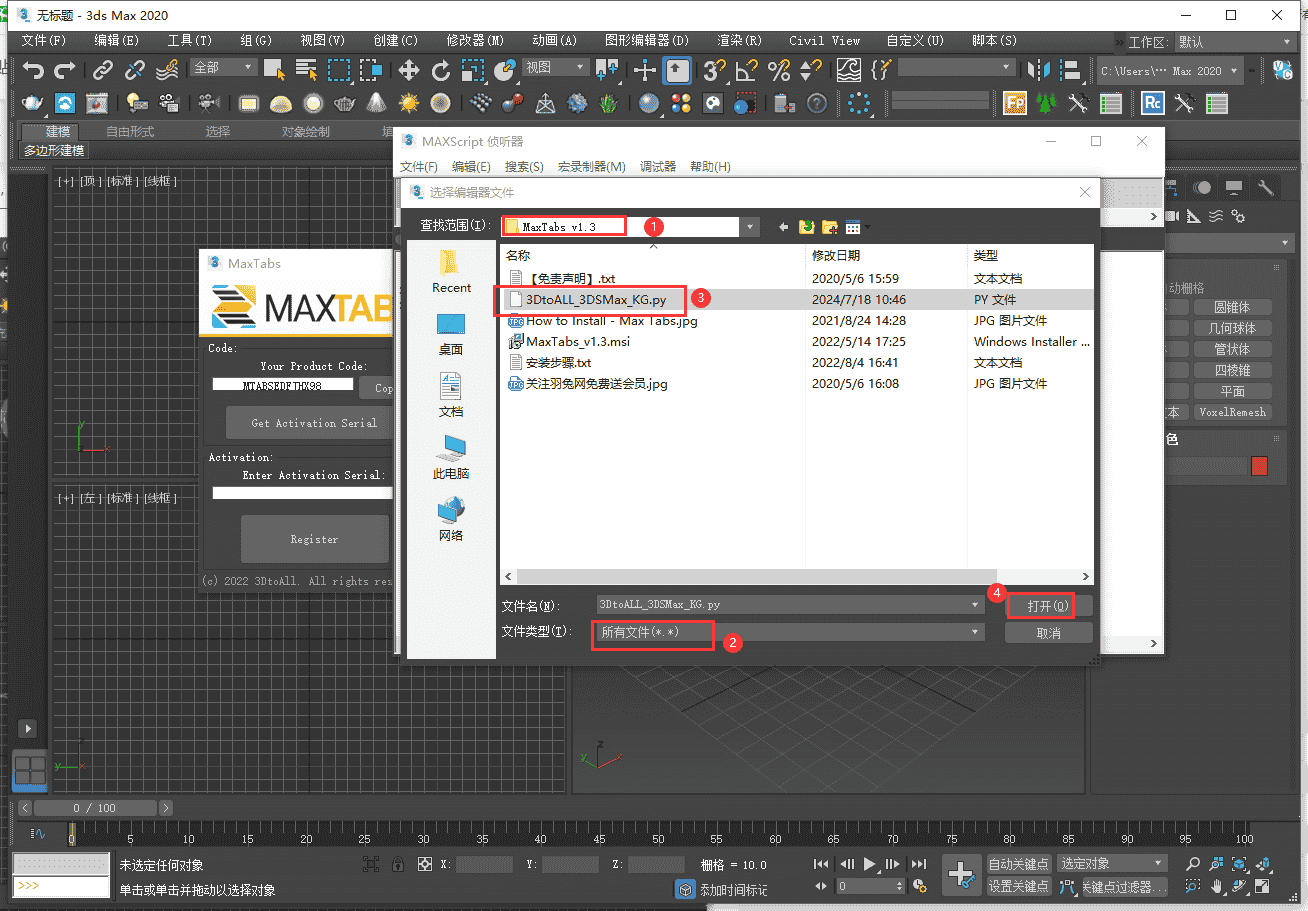The width and height of the screenshot is (1308, 911).
Task: Open the 选定对象 key filter dropdown
Action: (x=1113, y=863)
